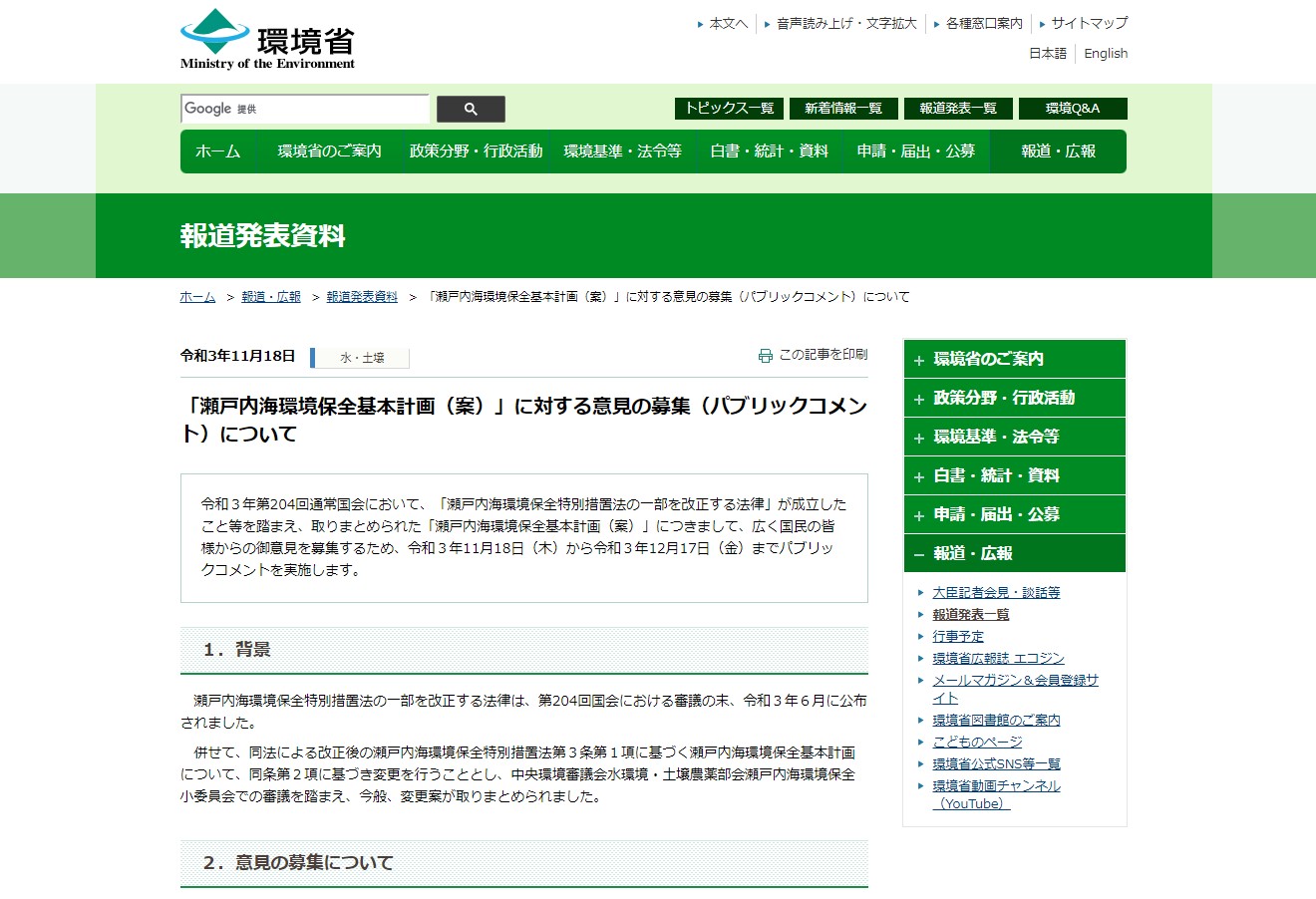Open ホーム in the green navigation bar

pyautogui.click(x=217, y=151)
